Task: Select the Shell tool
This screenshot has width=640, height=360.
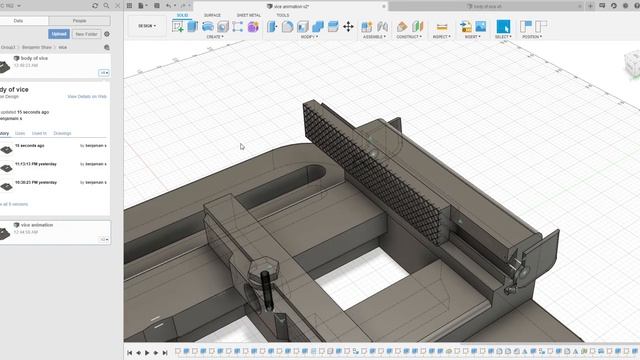Action: tap(302, 27)
